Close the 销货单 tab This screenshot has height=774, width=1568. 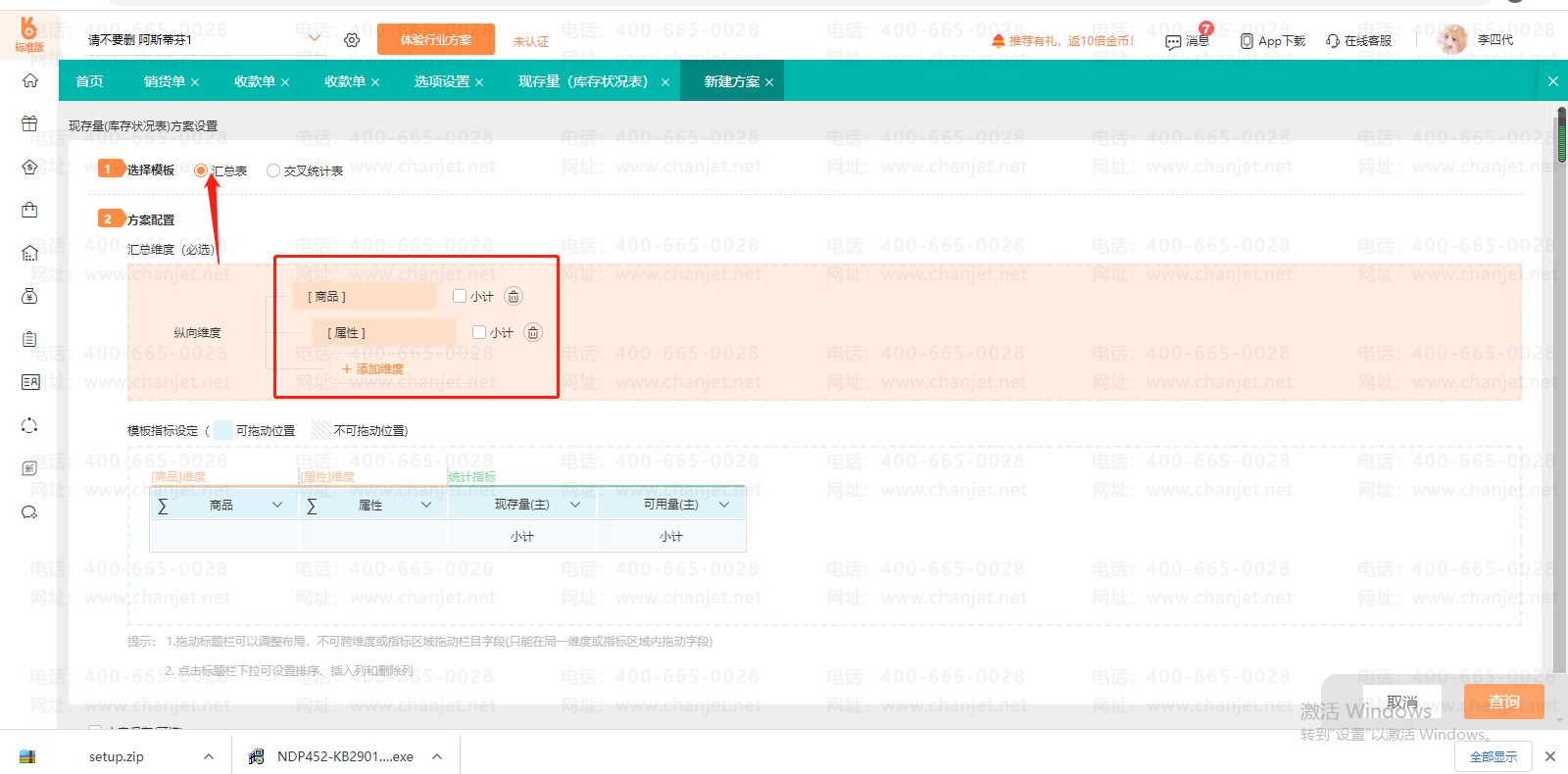(x=195, y=82)
